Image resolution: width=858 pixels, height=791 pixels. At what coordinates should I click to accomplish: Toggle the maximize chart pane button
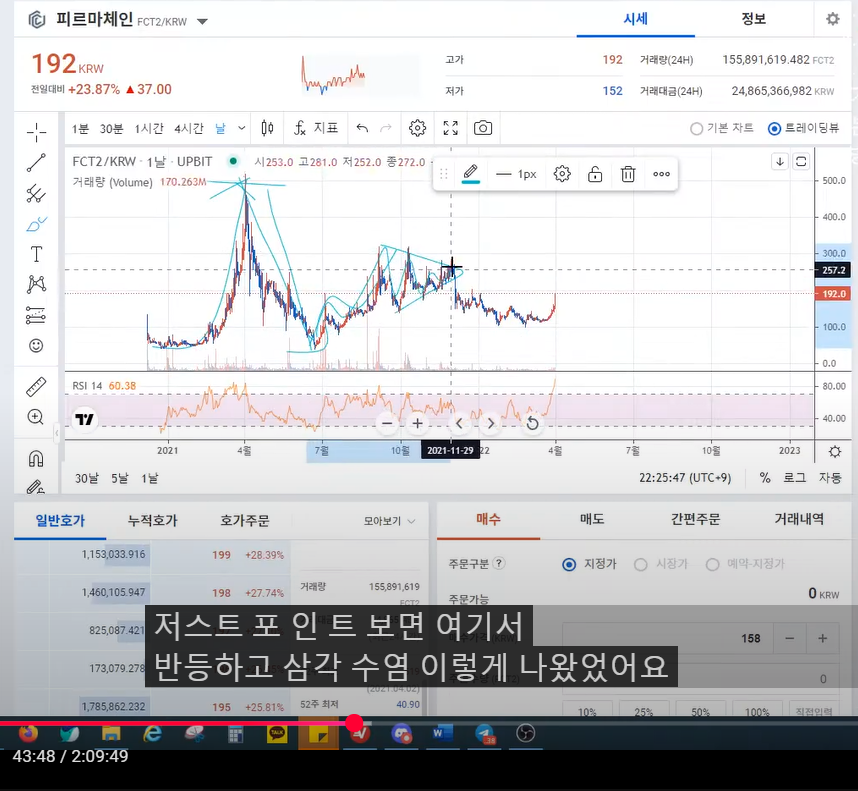coord(801,161)
